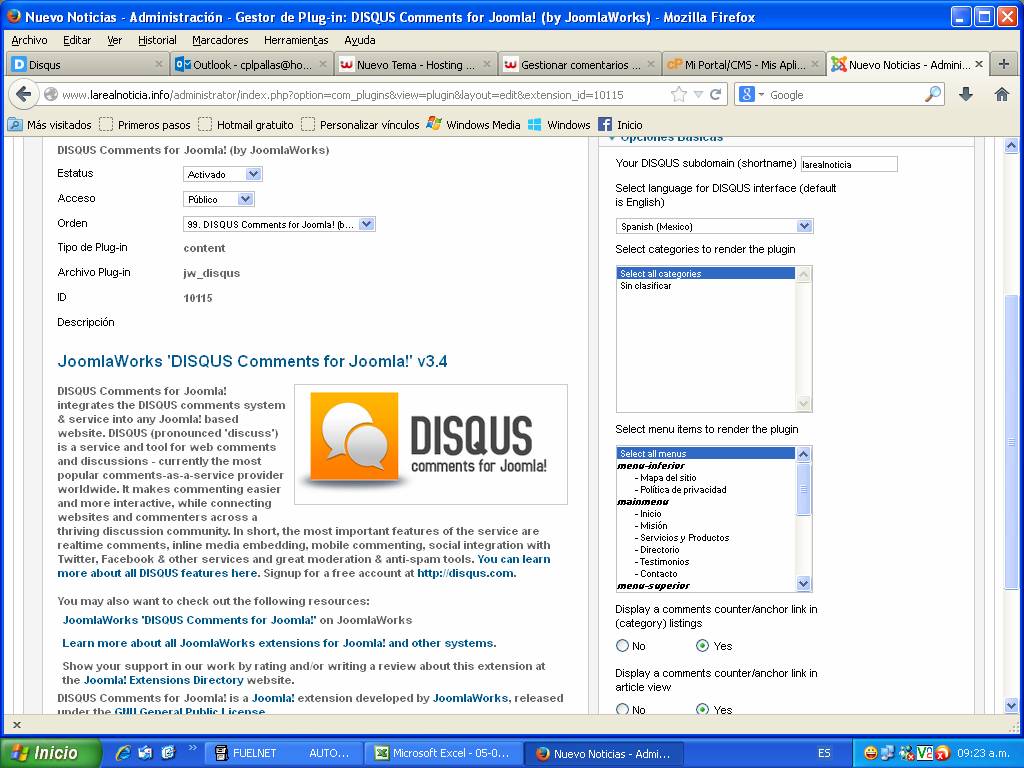Open 'Learn more about all JoomlaWorks extensions' link

[279, 643]
